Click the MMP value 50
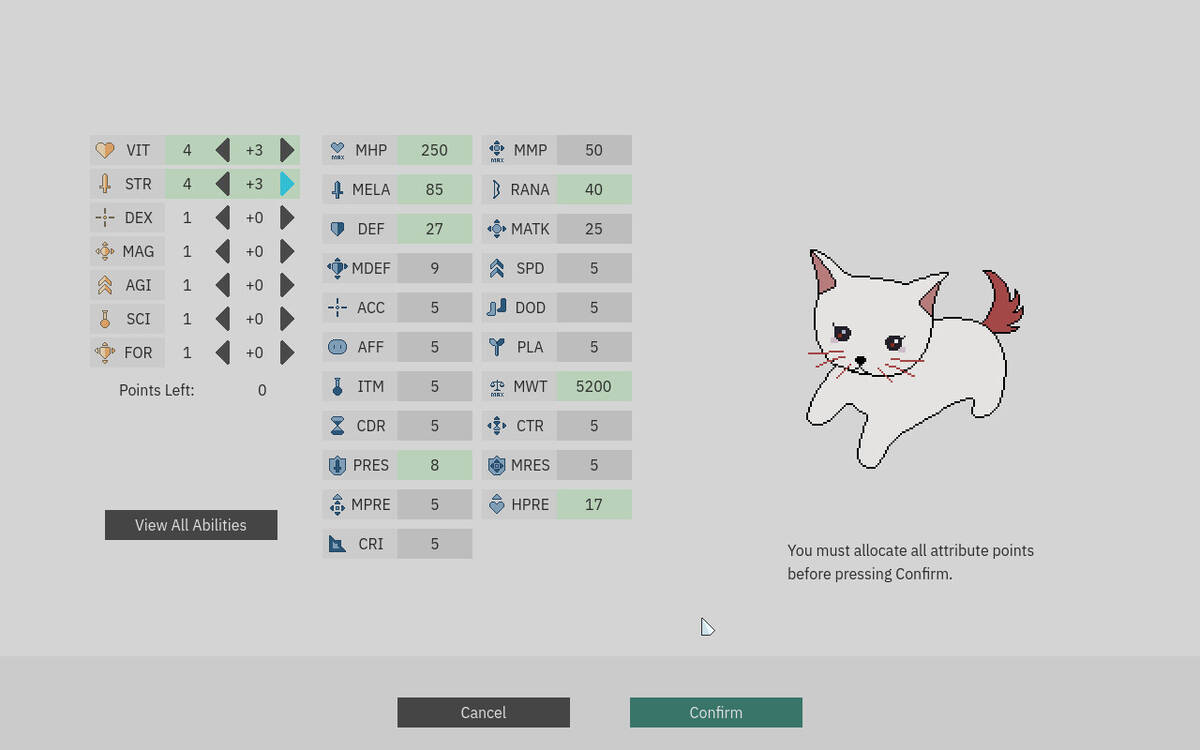Viewport: 1200px width, 750px height. click(x=594, y=150)
